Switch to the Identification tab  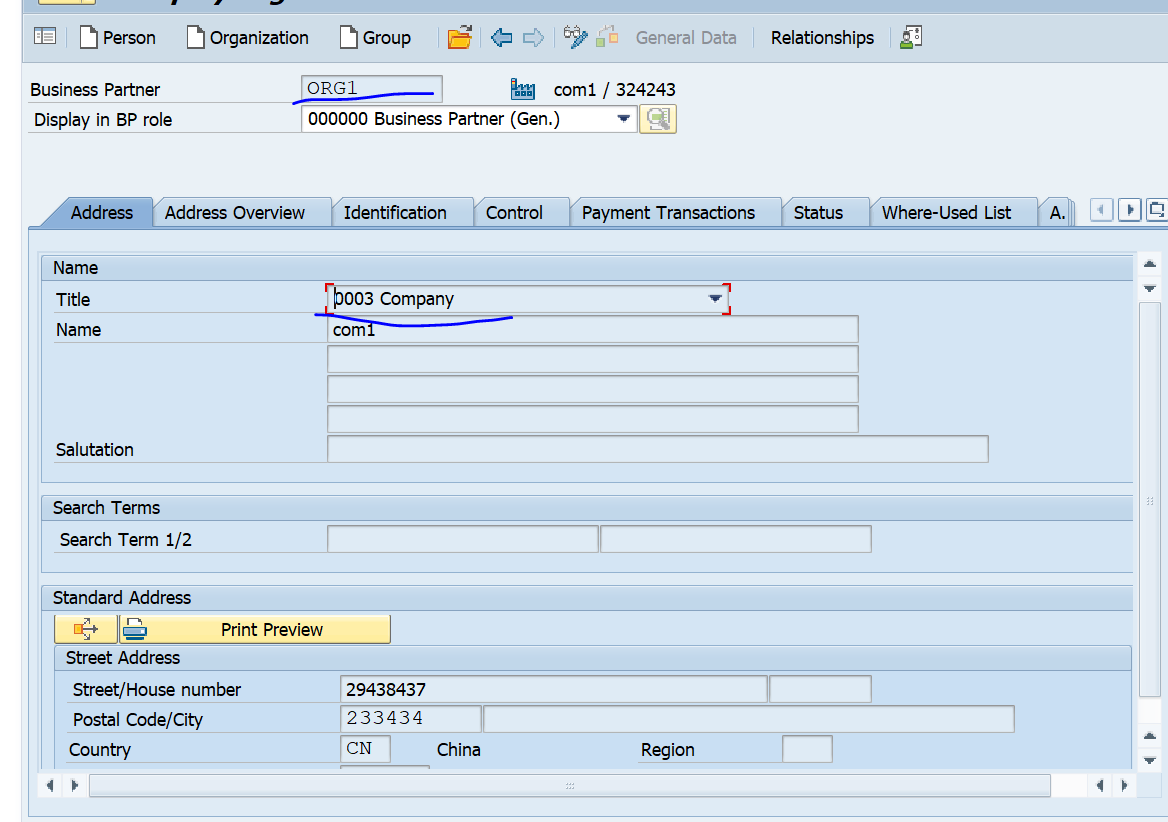tap(395, 213)
